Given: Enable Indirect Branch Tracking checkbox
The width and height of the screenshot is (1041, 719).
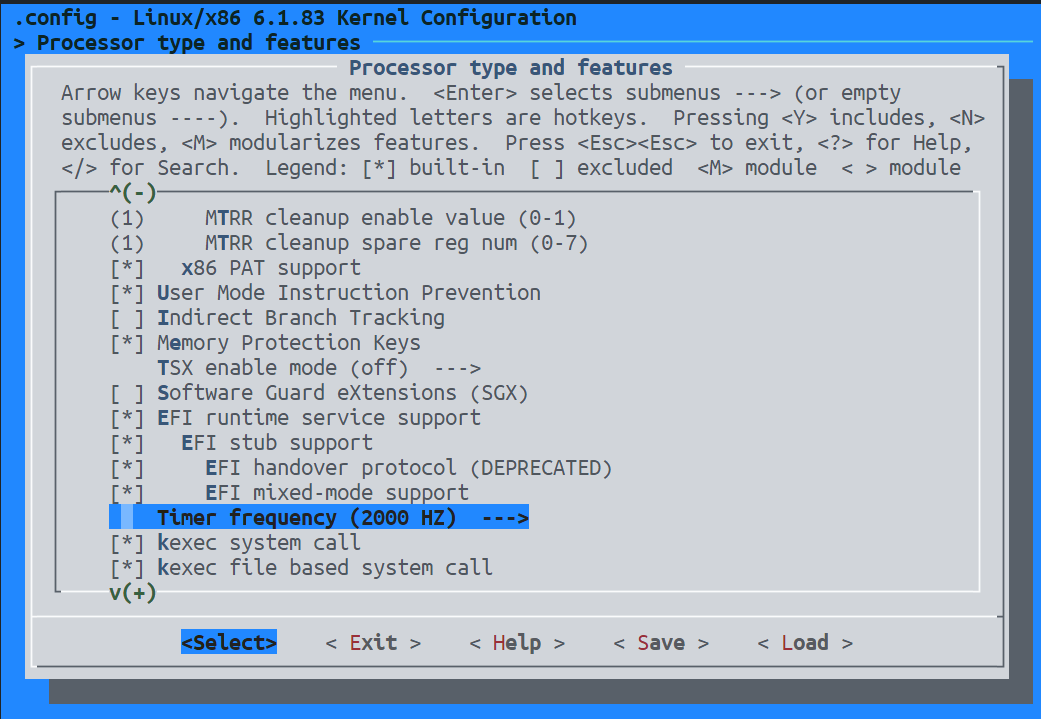Looking at the screenshot, I should coord(127,318).
